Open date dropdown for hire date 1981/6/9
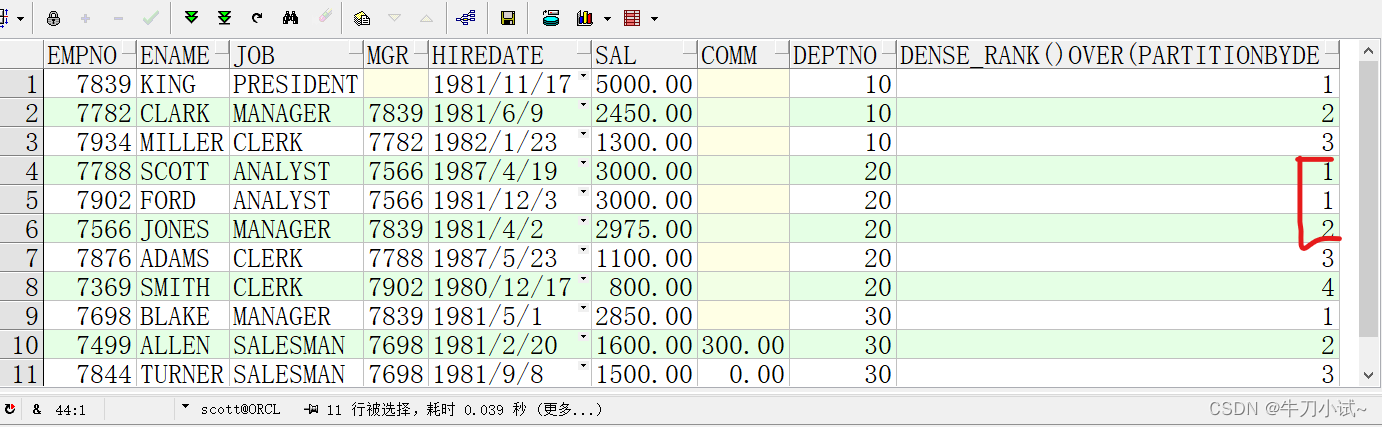The image size is (1382, 427). (x=583, y=104)
